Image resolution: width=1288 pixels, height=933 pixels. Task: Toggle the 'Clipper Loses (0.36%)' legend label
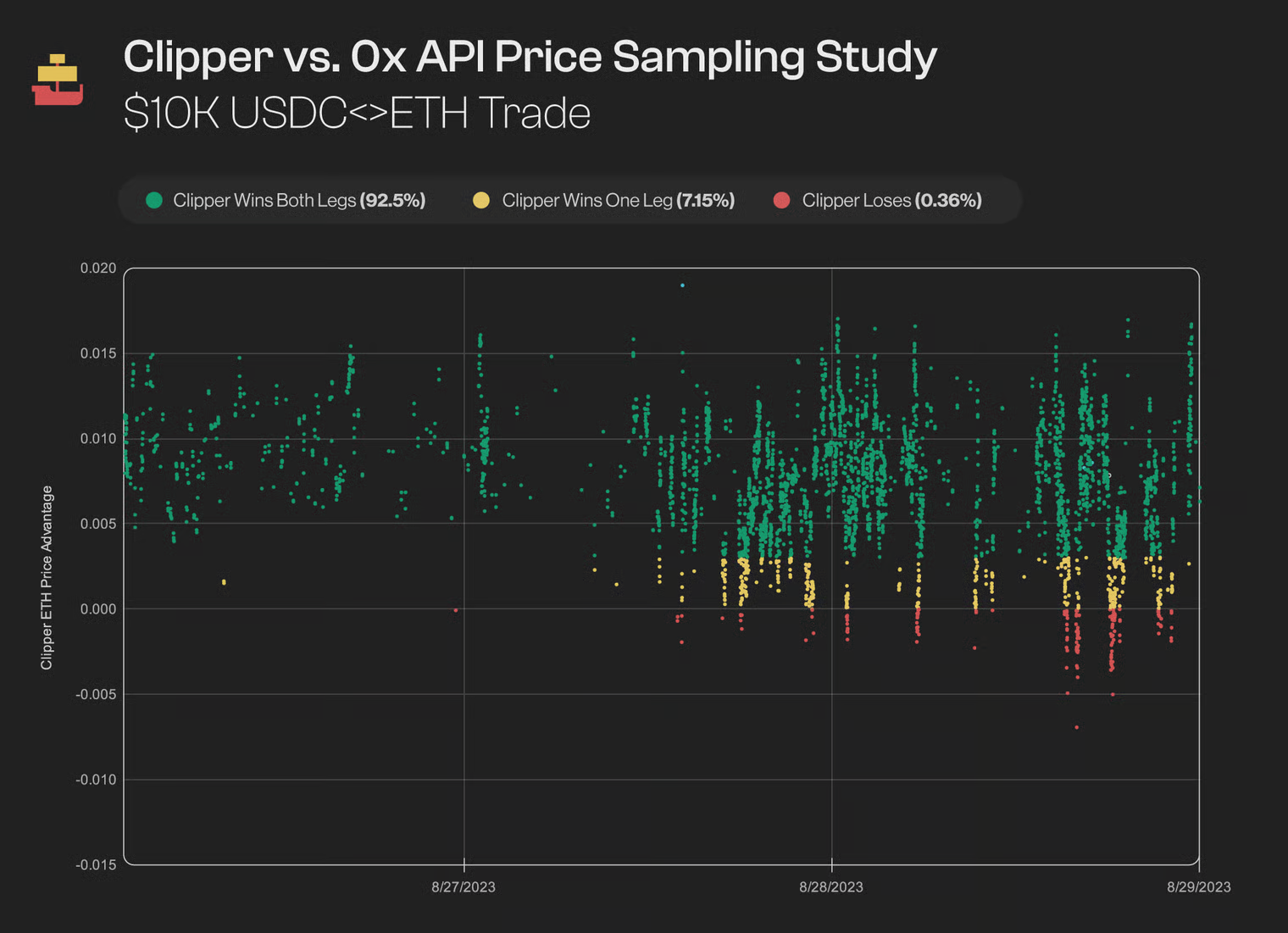(891, 201)
